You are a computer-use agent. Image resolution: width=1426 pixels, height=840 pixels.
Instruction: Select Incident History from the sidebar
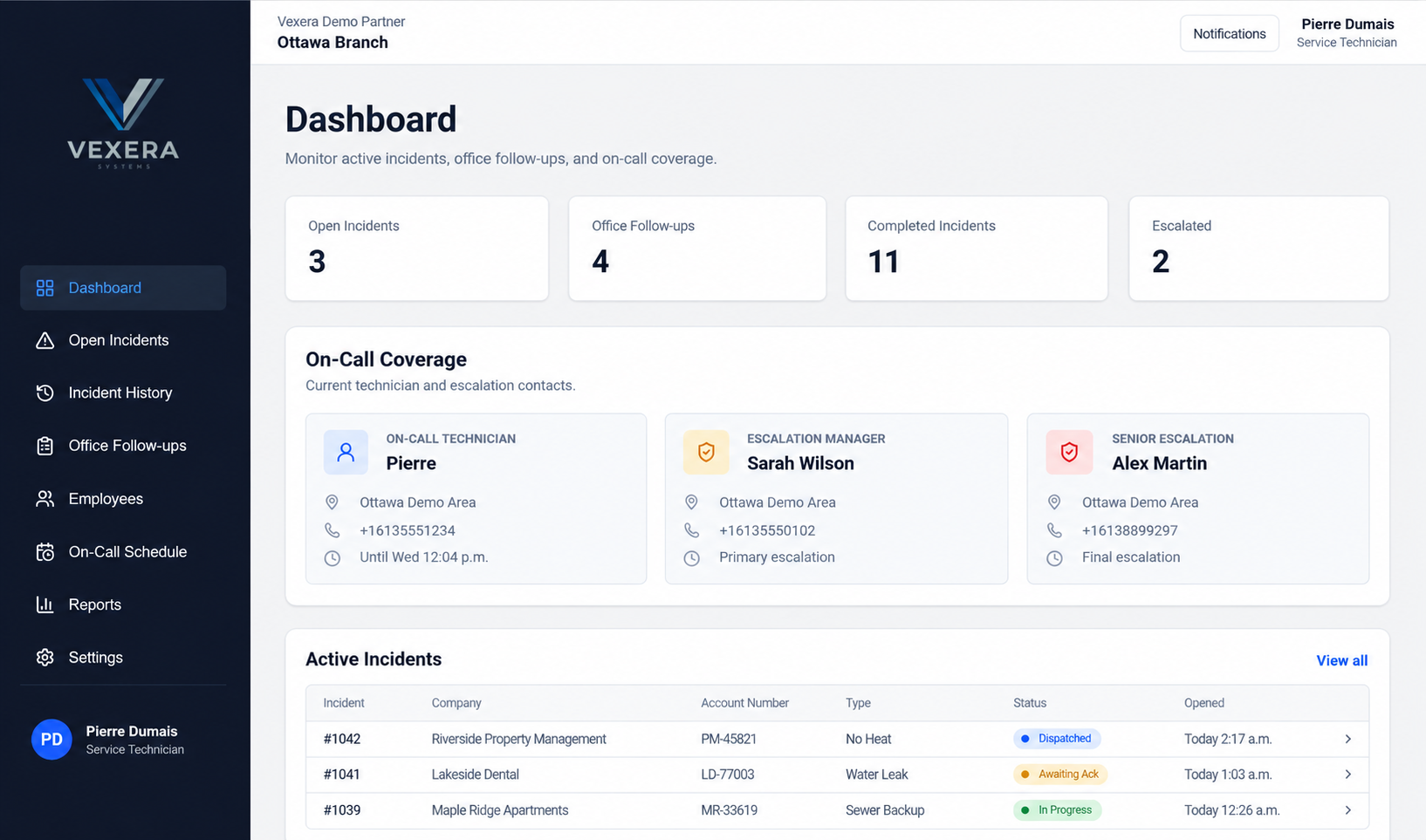(123, 393)
